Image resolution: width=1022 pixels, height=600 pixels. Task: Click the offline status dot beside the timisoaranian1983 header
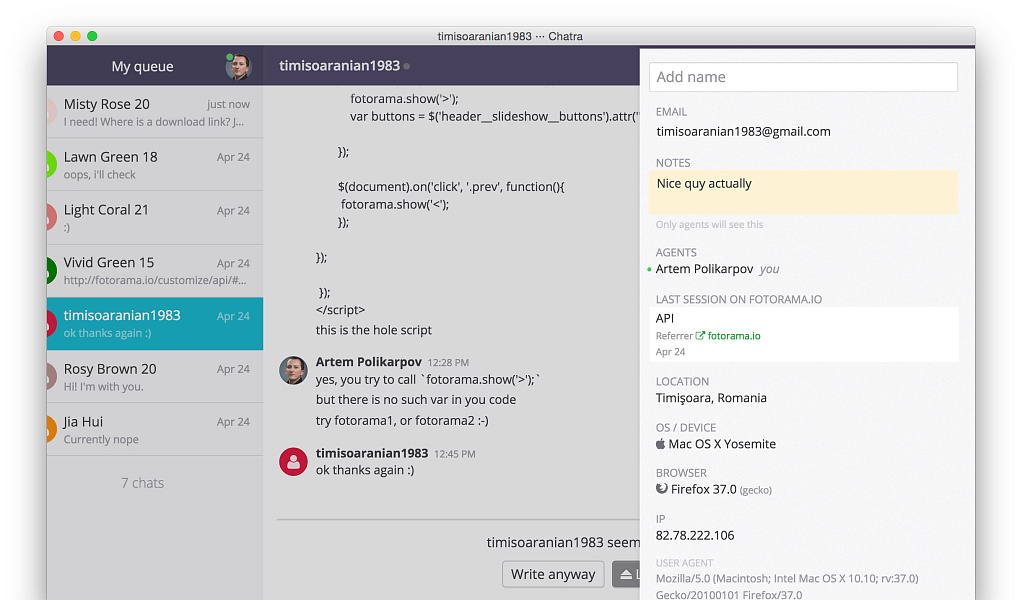coord(407,66)
